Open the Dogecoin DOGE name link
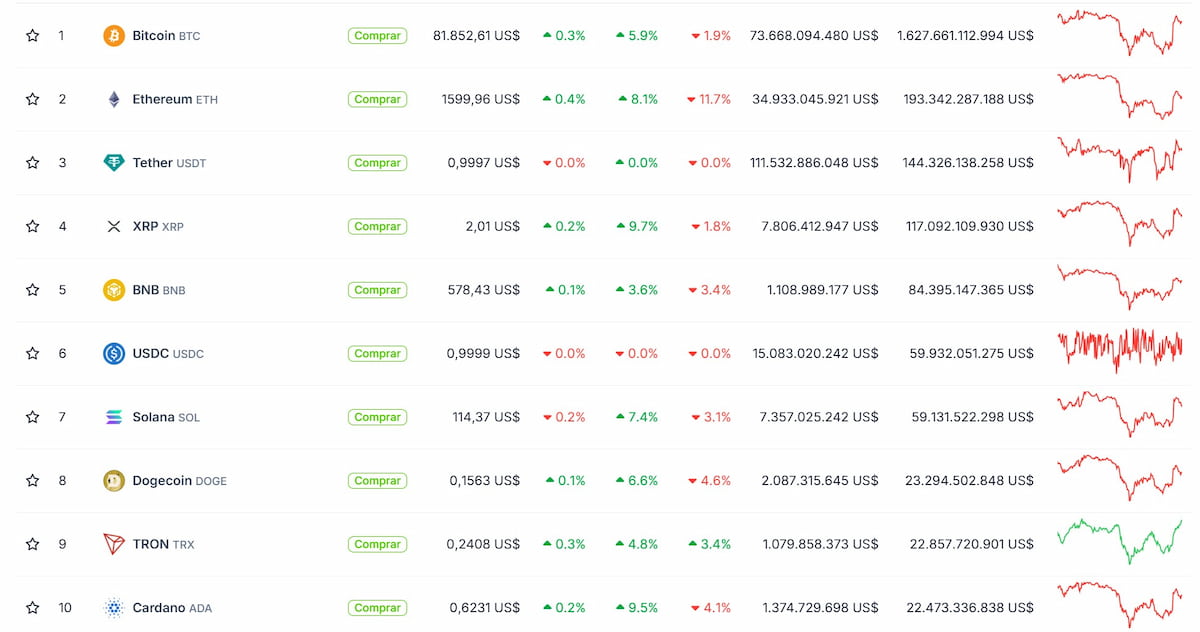This screenshot has height=632, width=1200. coord(180,481)
